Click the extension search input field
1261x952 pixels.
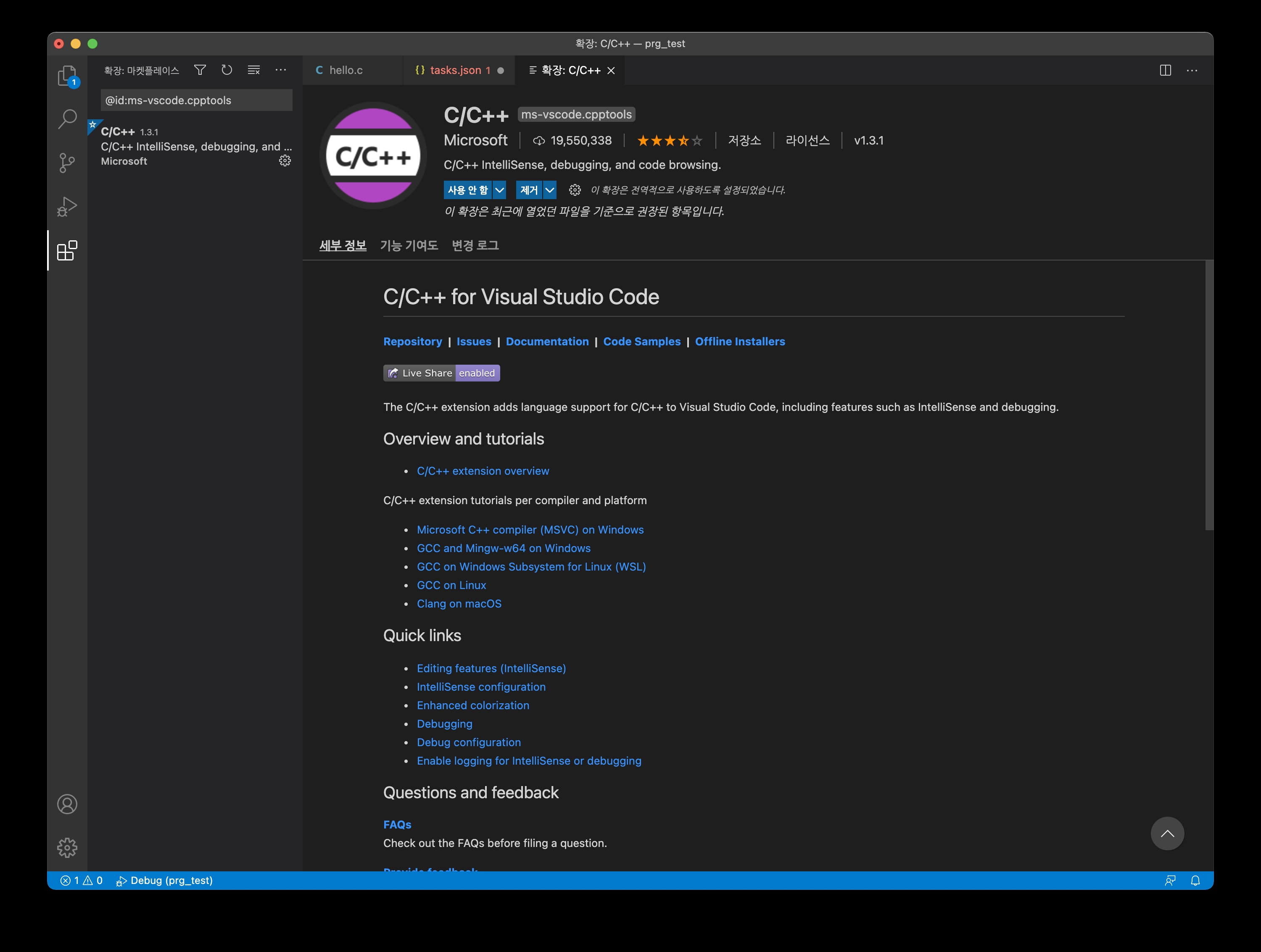[196, 100]
